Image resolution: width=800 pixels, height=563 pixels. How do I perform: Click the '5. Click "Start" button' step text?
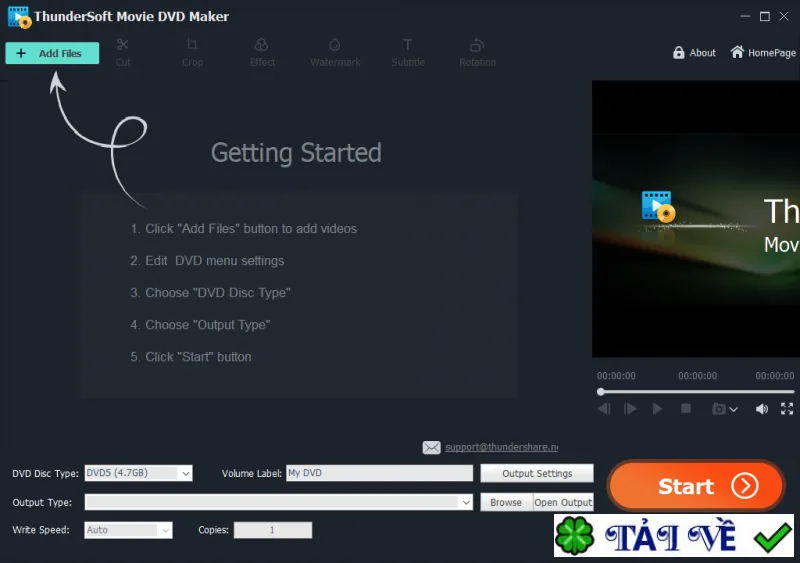(x=190, y=357)
